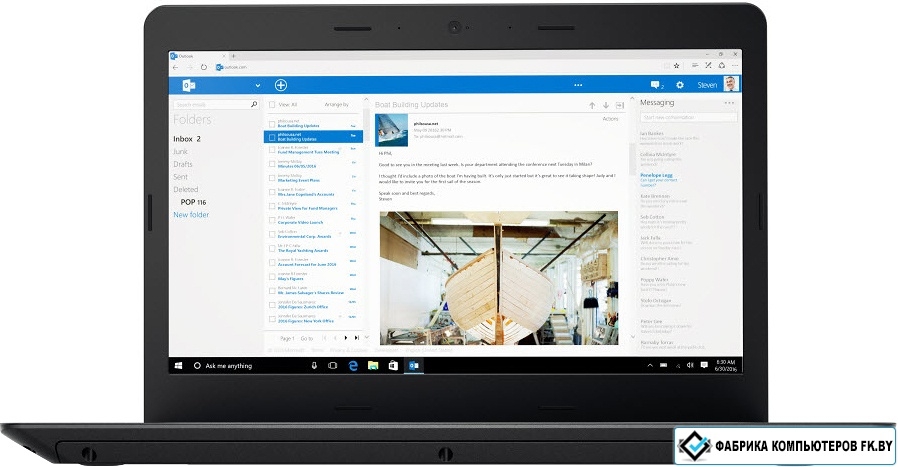Open the Arrange by dropdown
Image resolution: width=898 pixels, height=467 pixels.
coord(336,105)
